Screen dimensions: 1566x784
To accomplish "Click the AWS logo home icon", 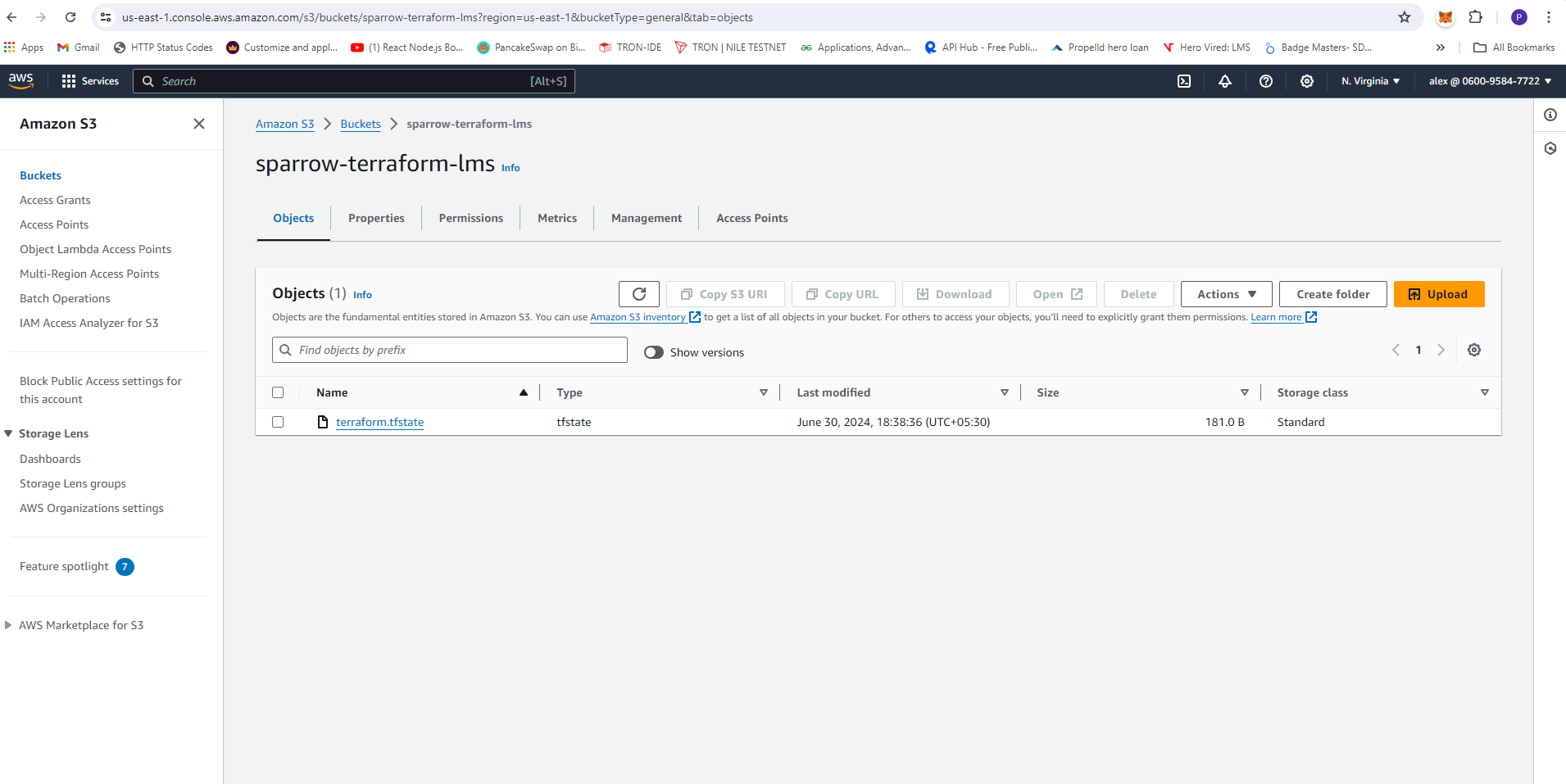I will coord(21,80).
